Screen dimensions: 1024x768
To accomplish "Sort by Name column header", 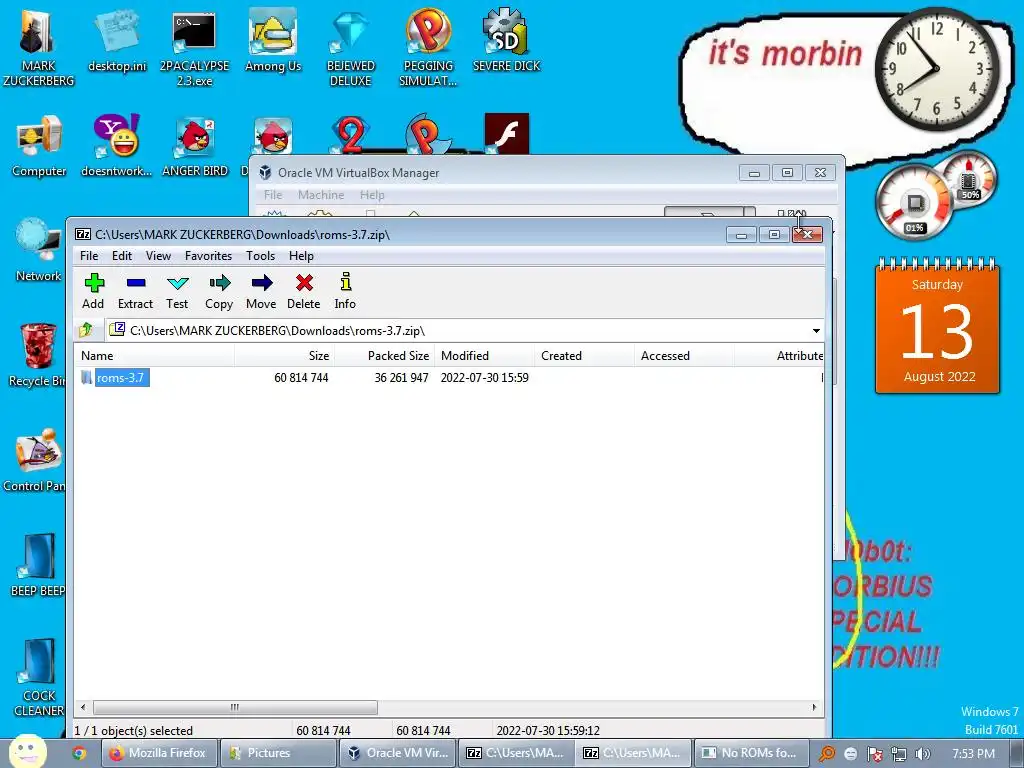I will 155,356.
